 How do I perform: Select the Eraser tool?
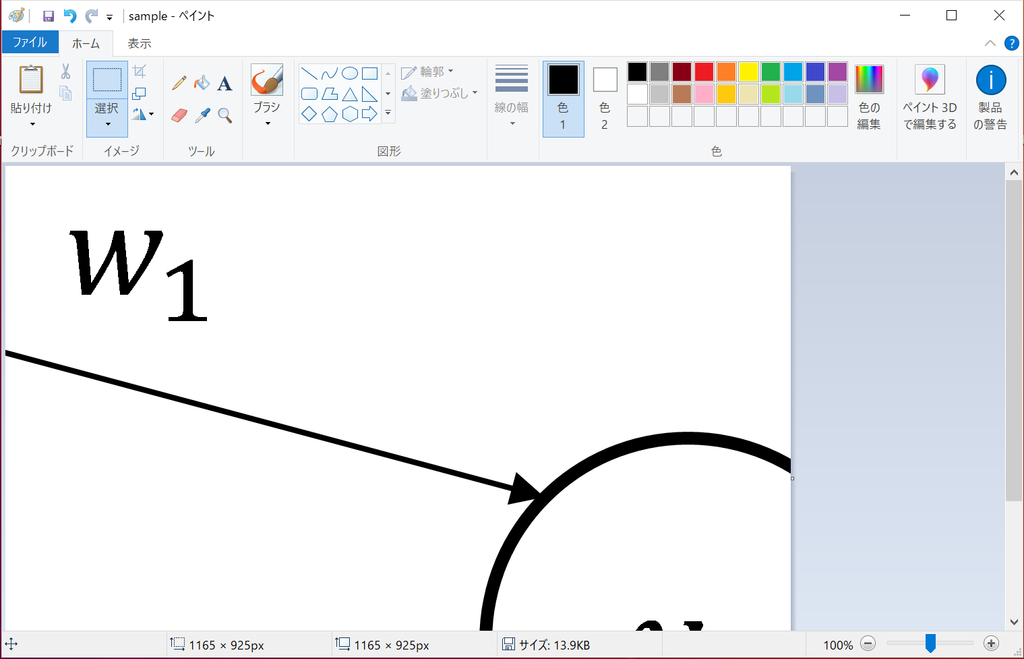(x=179, y=116)
